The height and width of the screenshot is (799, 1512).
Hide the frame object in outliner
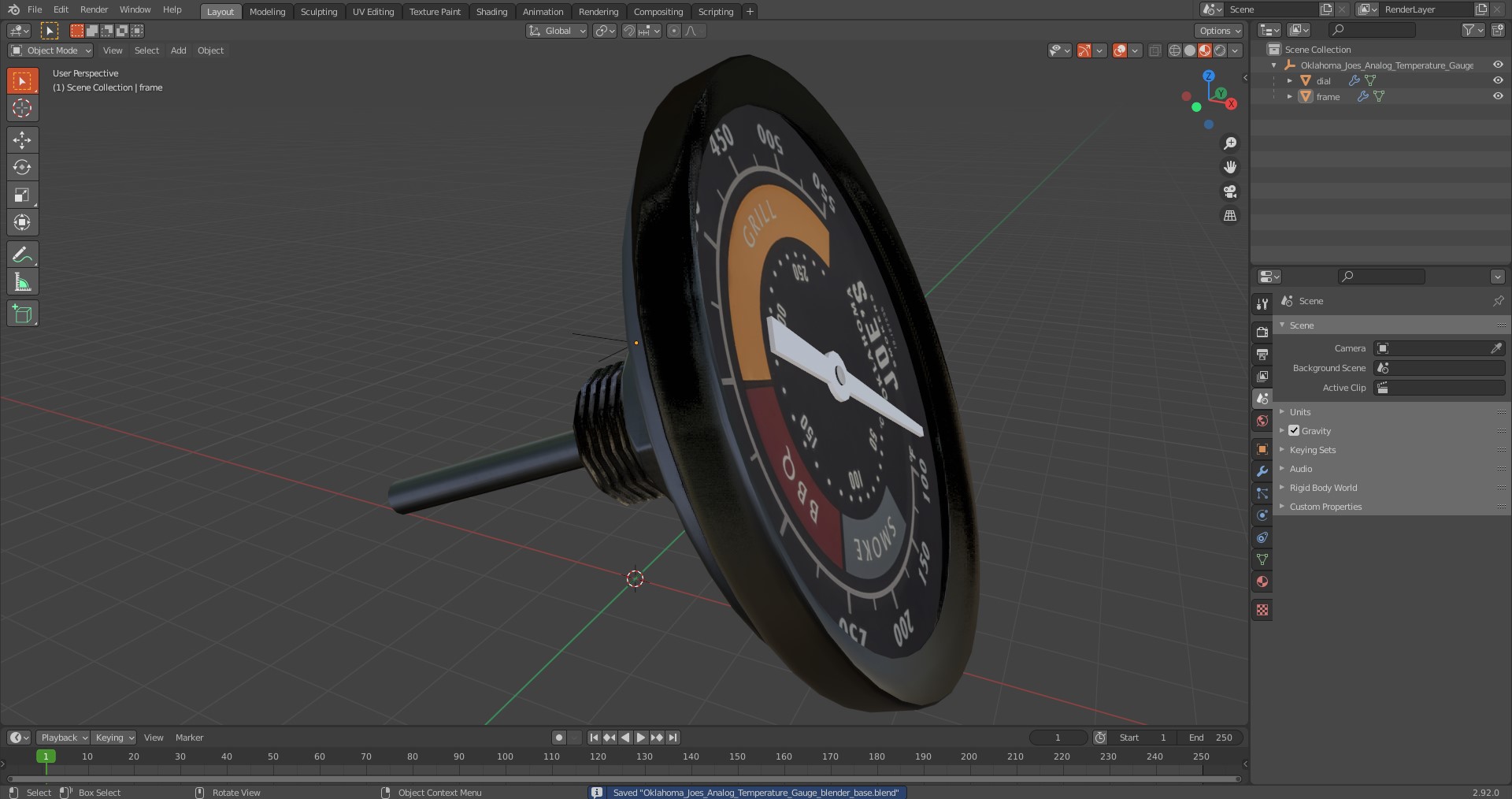[x=1498, y=96]
